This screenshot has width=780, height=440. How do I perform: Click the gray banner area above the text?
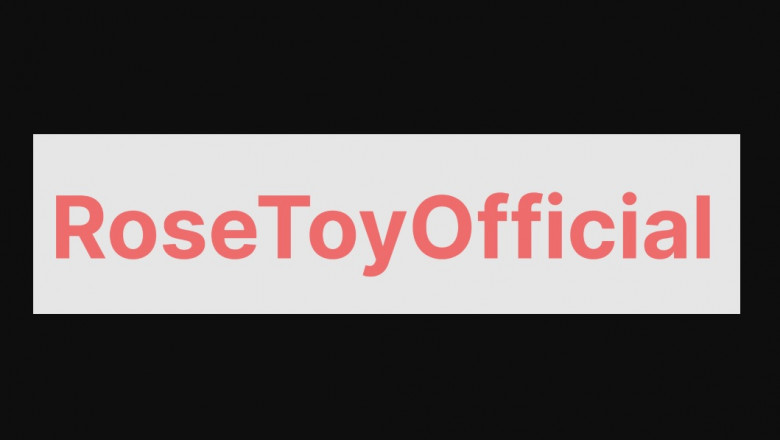pos(387,162)
